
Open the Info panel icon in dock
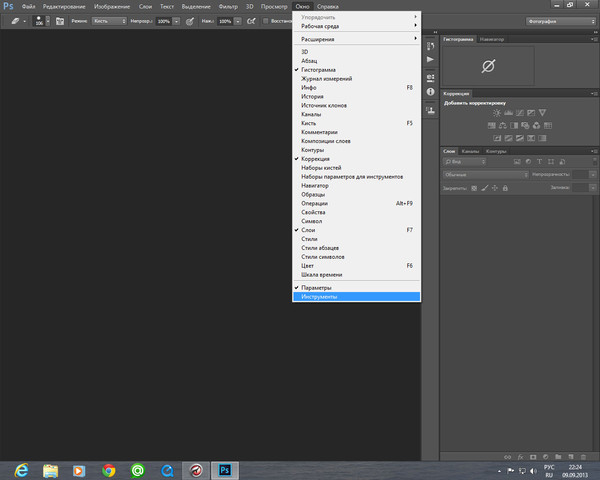coord(430,92)
